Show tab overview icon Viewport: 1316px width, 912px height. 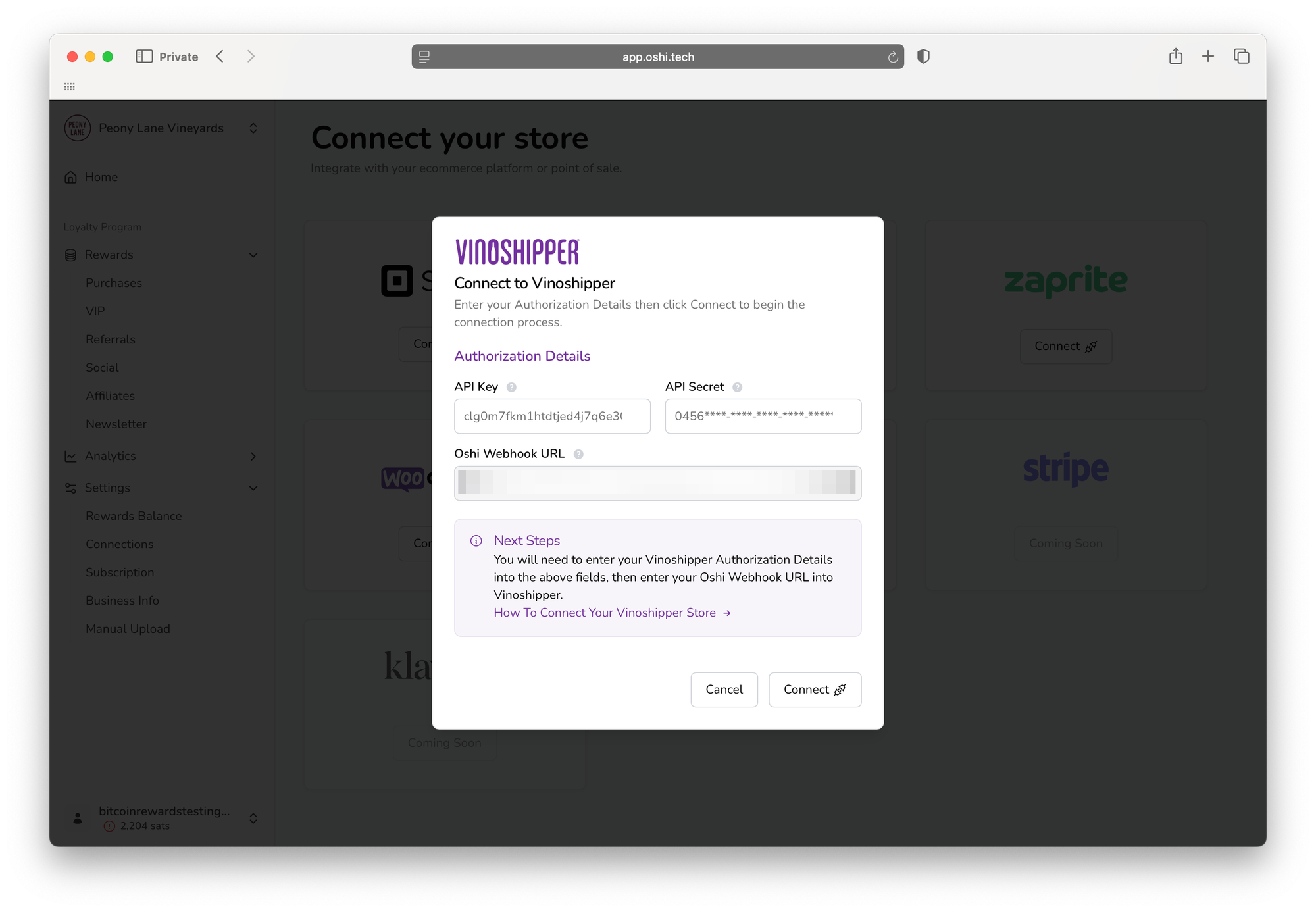[x=1242, y=57]
